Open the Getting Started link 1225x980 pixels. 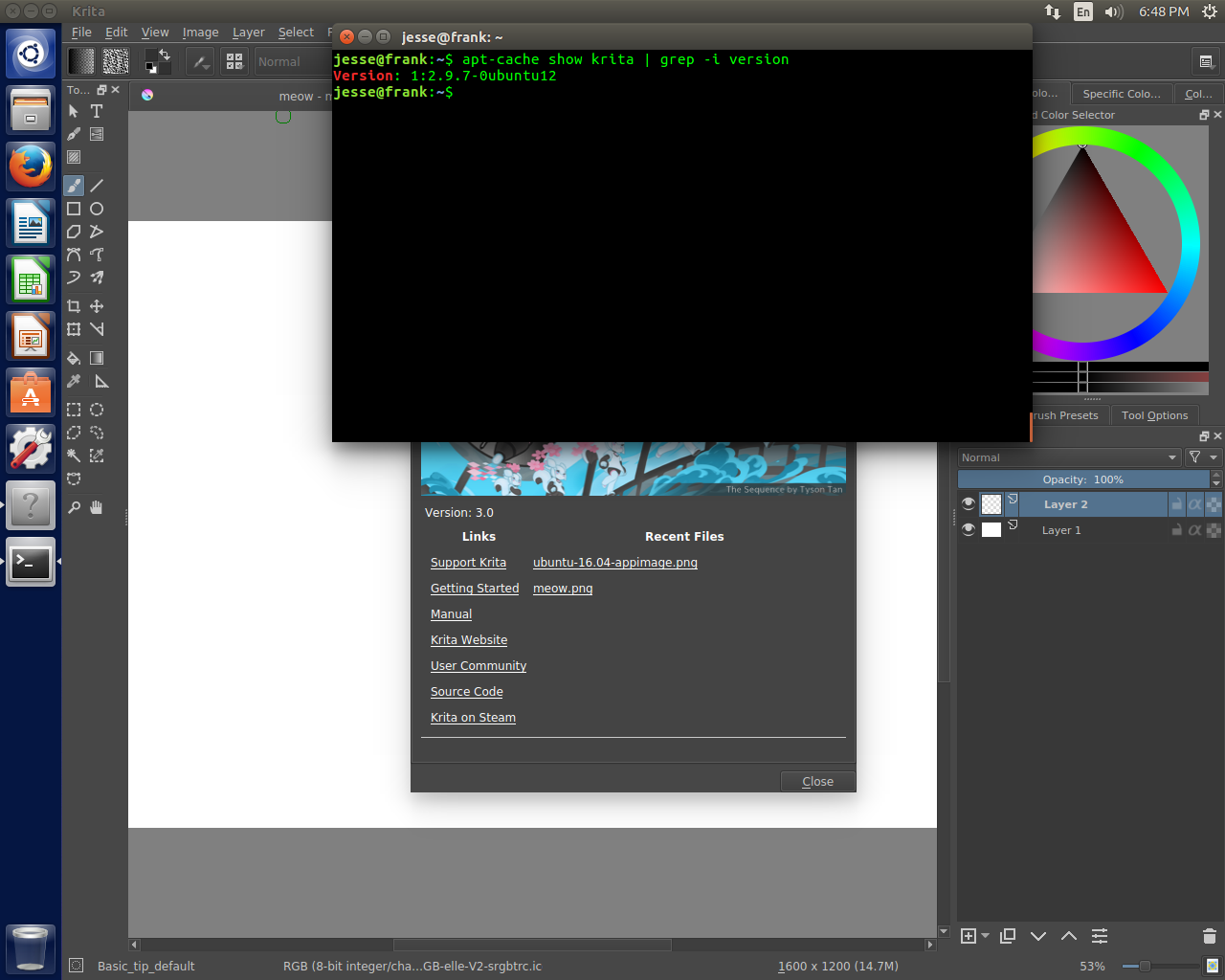pyautogui.click(x=475, y=589)
